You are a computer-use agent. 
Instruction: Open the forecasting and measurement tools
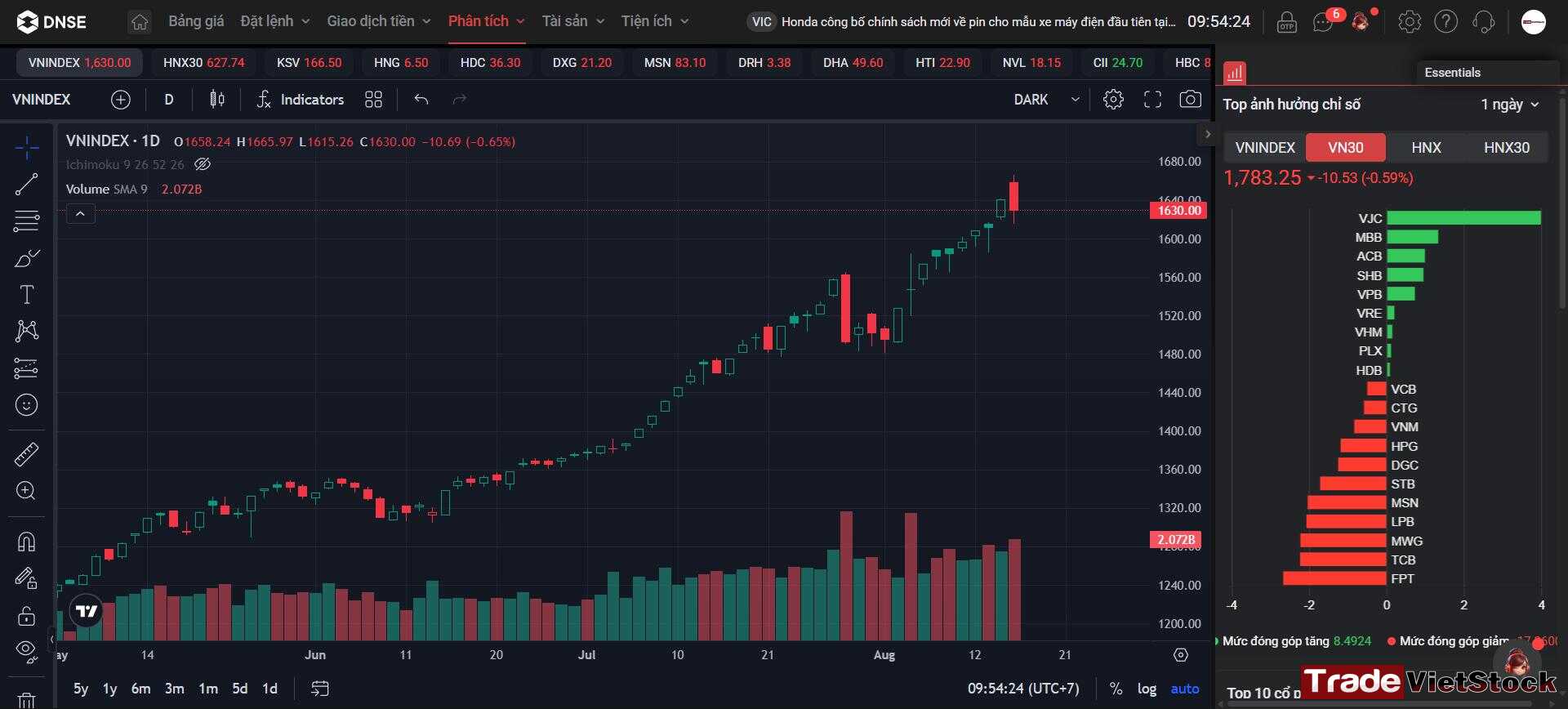[x=27, y=368]
